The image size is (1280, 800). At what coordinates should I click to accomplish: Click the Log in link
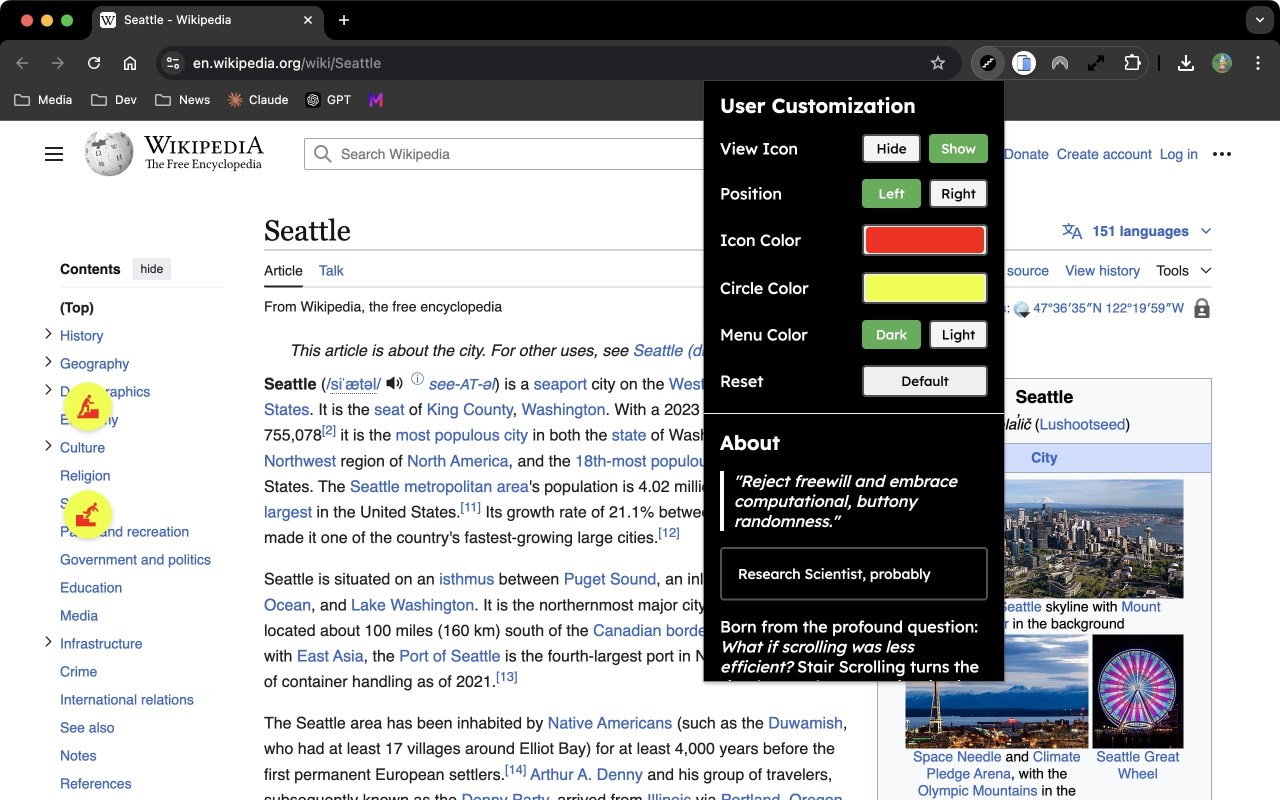point(1179,154)
